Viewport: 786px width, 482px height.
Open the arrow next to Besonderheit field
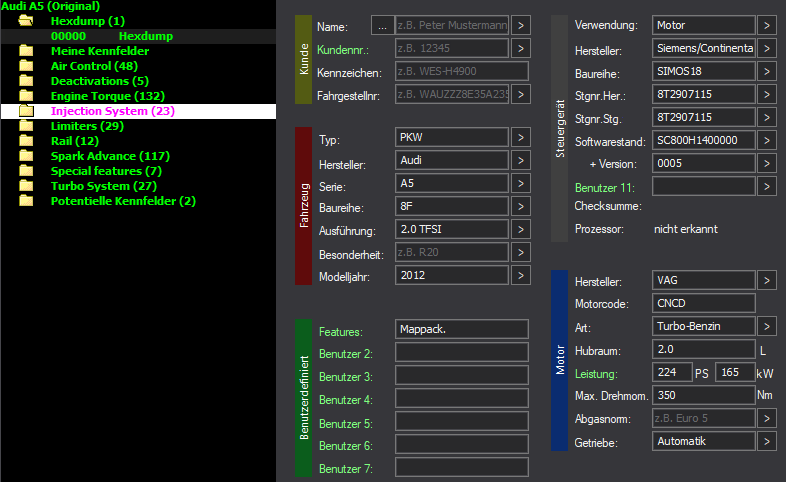[521, 253]
